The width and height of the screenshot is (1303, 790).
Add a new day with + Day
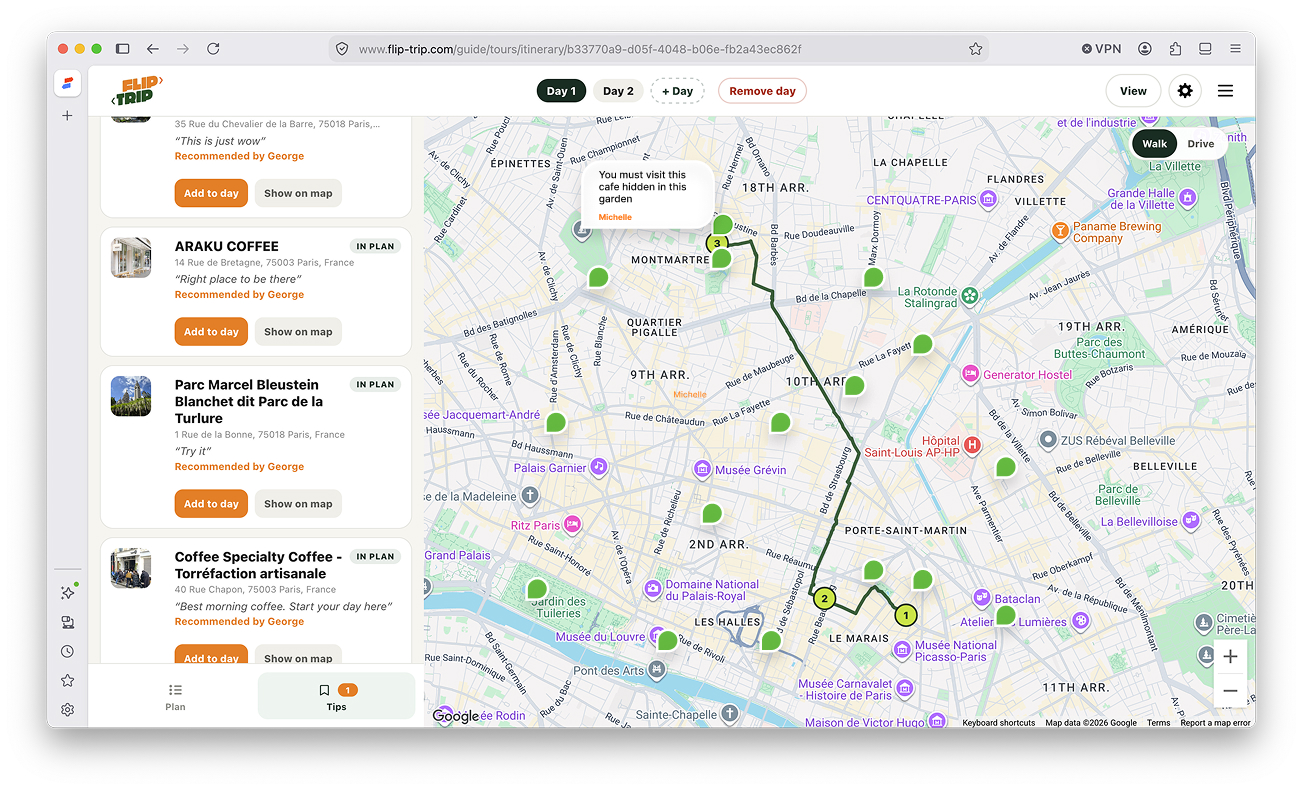pyautogui.click(x=678, y=91)
